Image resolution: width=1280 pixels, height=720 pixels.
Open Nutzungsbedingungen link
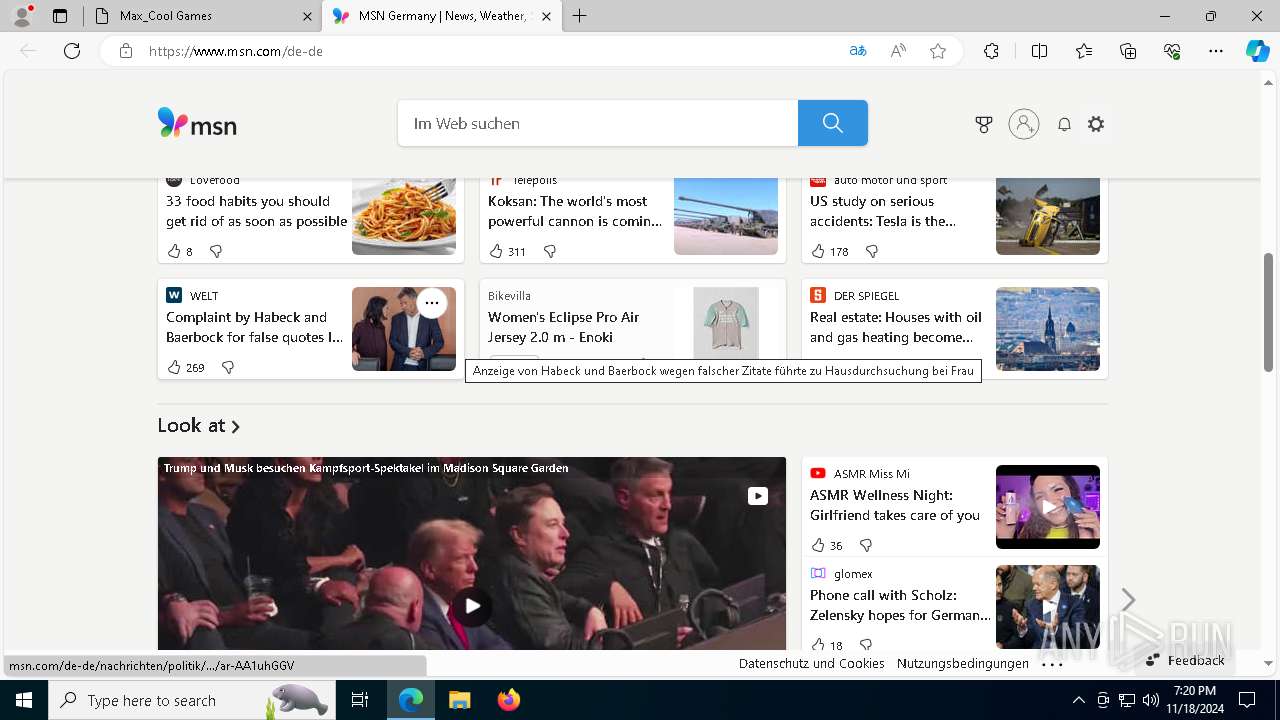click(x=963, y=663)
